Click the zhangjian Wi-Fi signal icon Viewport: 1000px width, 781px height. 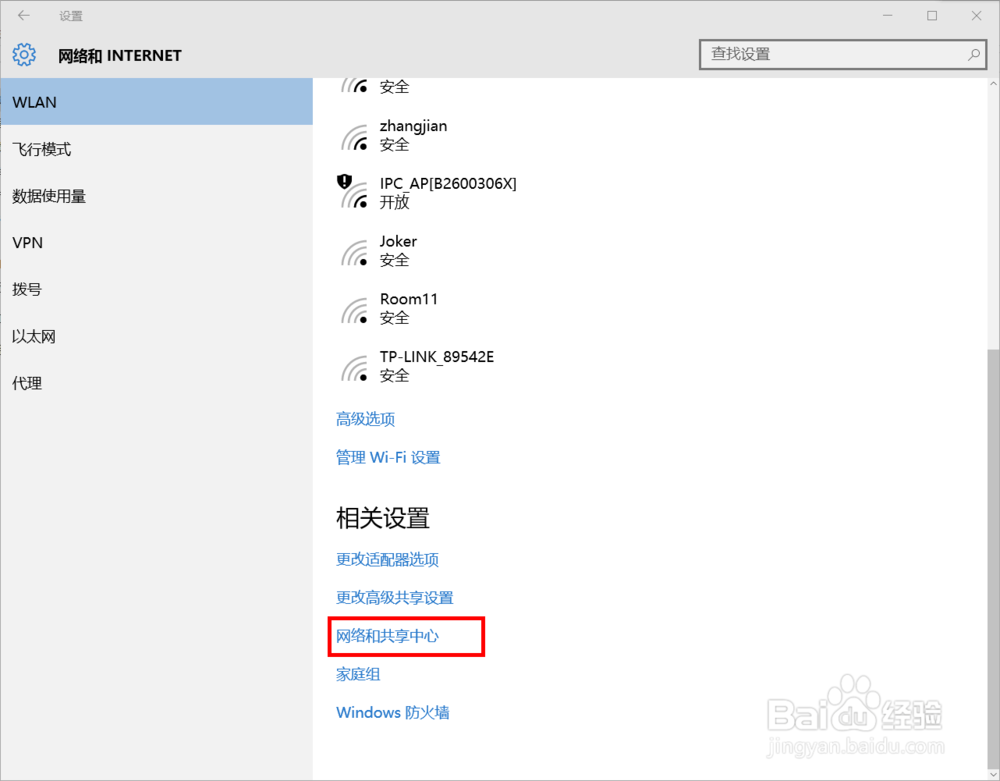pyautogui.click(x=356, y=135)
